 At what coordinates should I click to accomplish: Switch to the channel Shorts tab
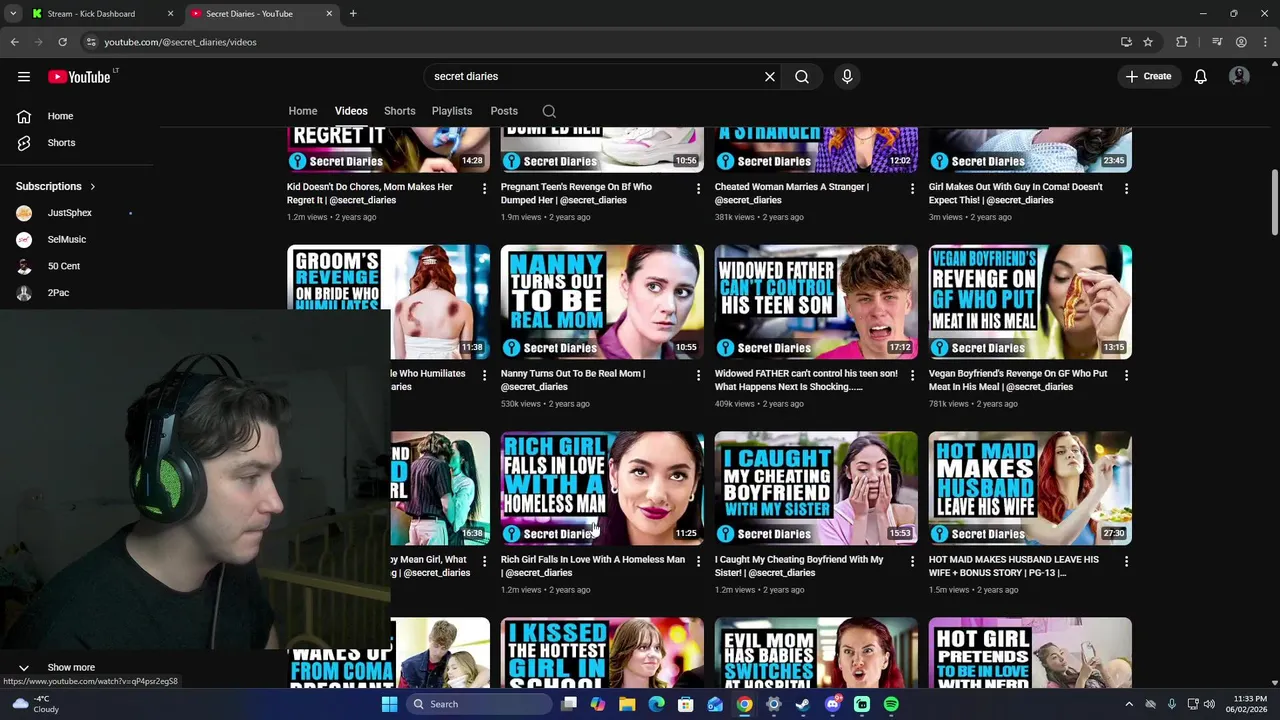pyautogui.click(x=400, y=111)
